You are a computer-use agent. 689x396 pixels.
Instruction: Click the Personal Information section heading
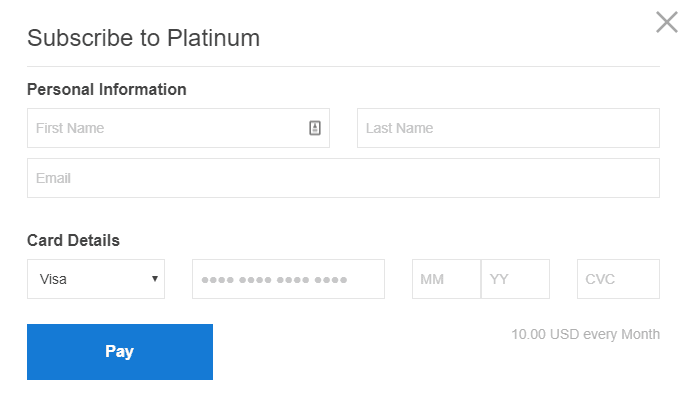[107, 90]
